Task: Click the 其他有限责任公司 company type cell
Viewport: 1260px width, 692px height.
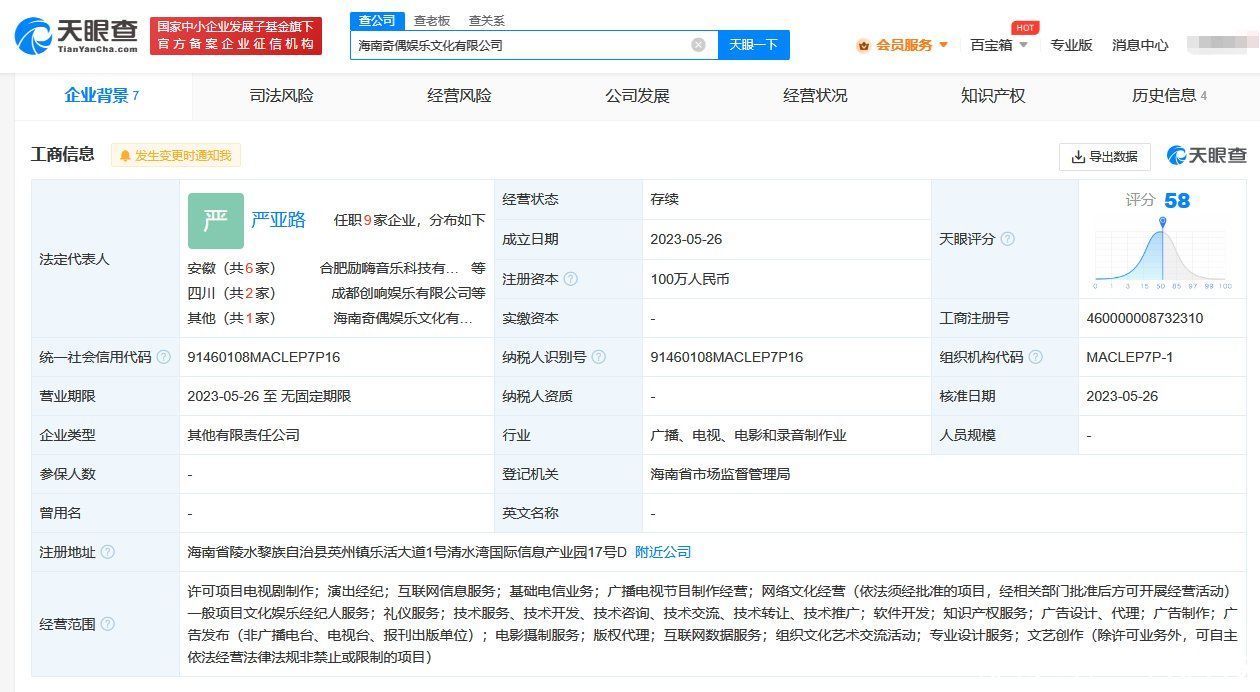Action: tap(243, 435)
